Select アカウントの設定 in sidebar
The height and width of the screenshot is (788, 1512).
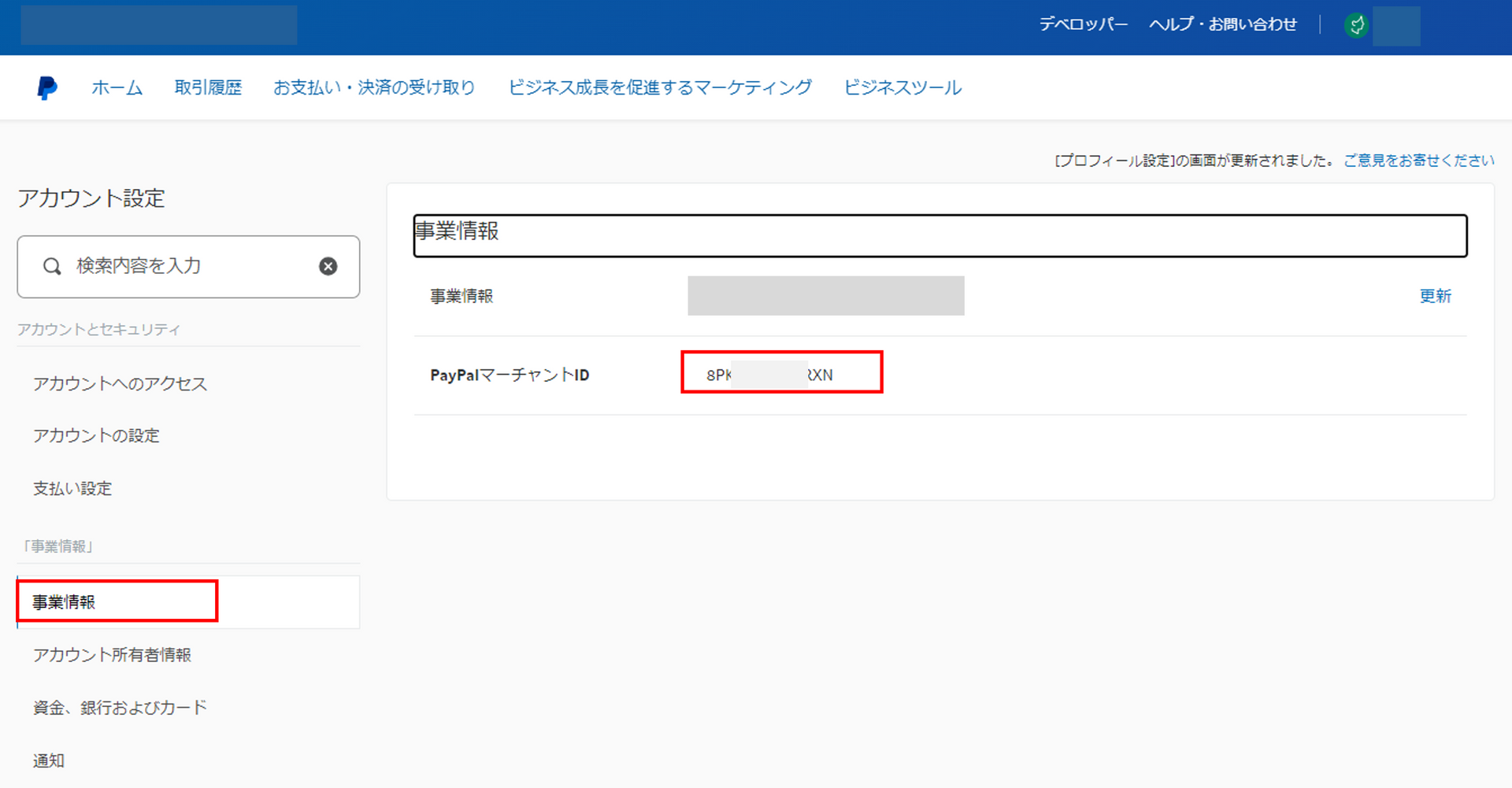point(96,435)
